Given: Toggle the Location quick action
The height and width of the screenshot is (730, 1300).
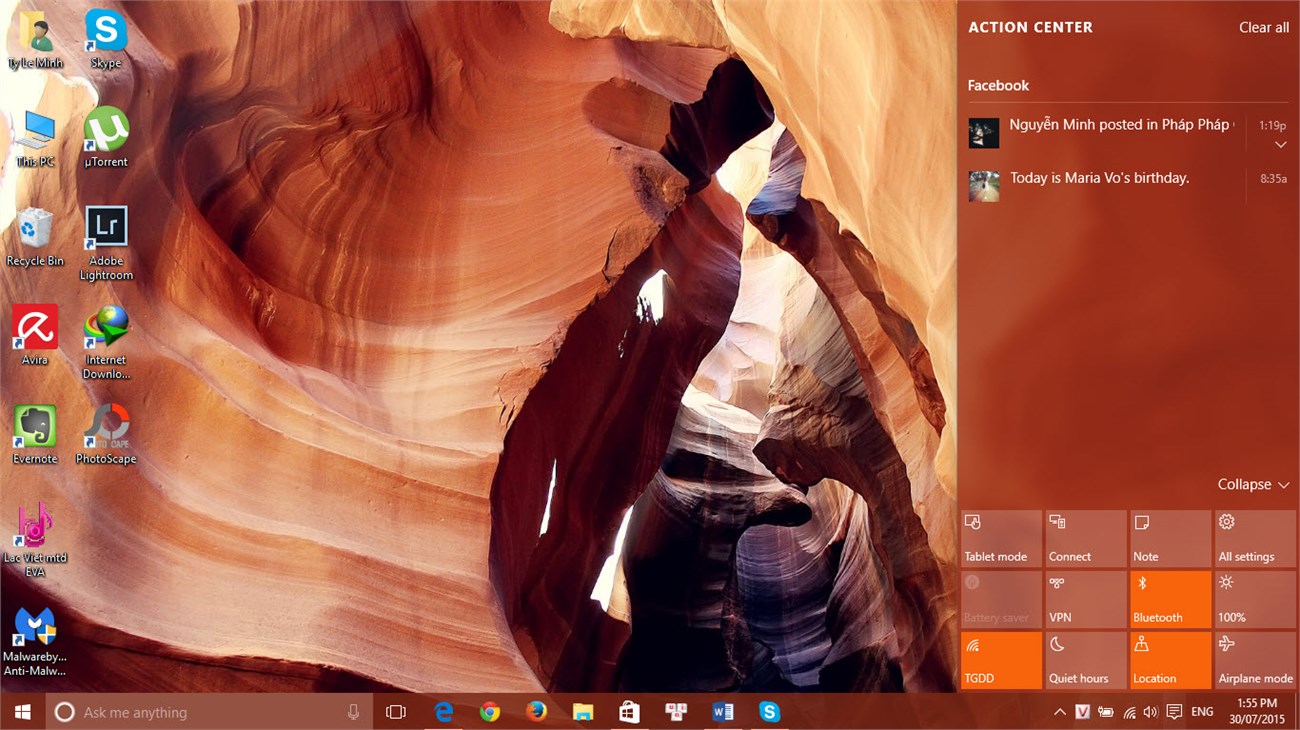Looking at the screenshot, I should [x=1171, y=661].
